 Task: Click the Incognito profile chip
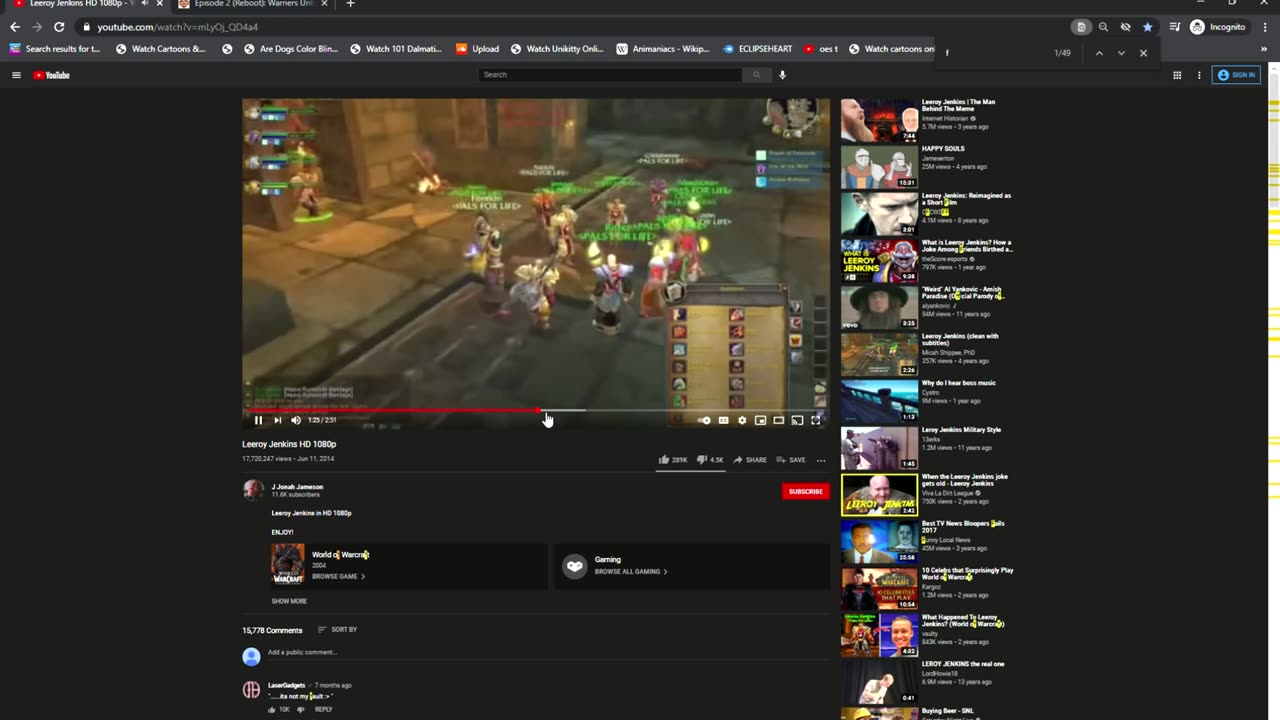pyautogui.click(x=1218, y=27)
